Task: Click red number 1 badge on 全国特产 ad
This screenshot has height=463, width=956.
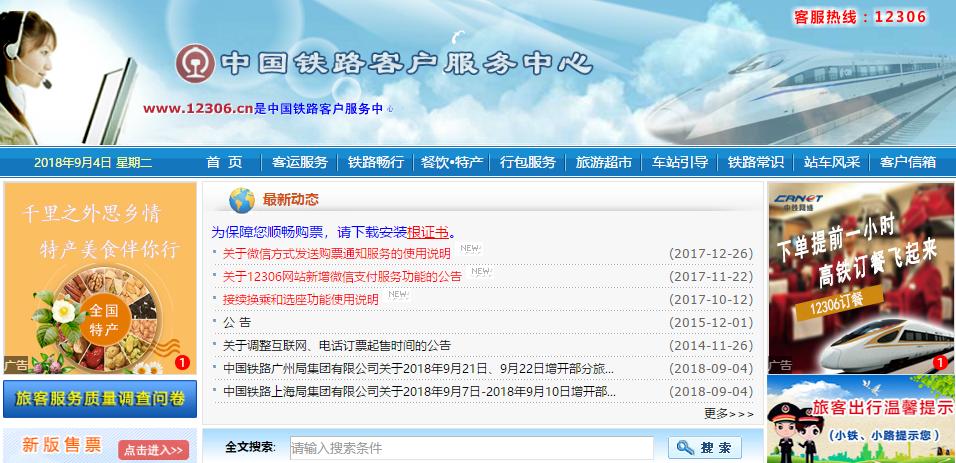Action: pos(182,363)
